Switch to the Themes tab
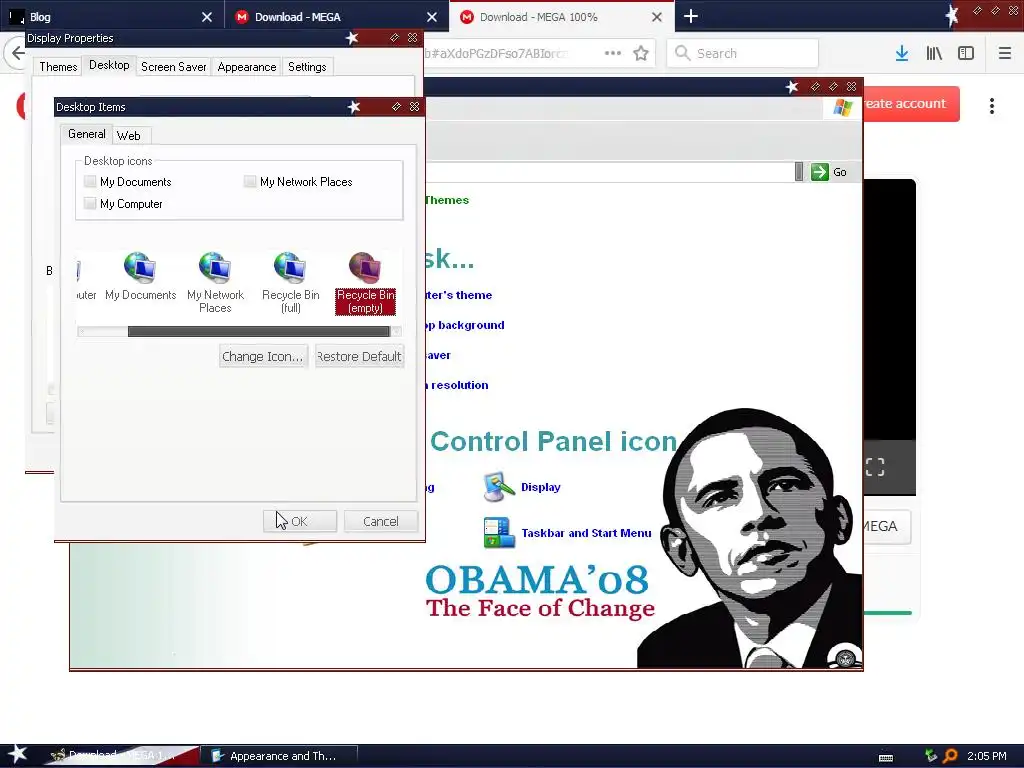This screenshot has height=768, width=1024. 58,67
